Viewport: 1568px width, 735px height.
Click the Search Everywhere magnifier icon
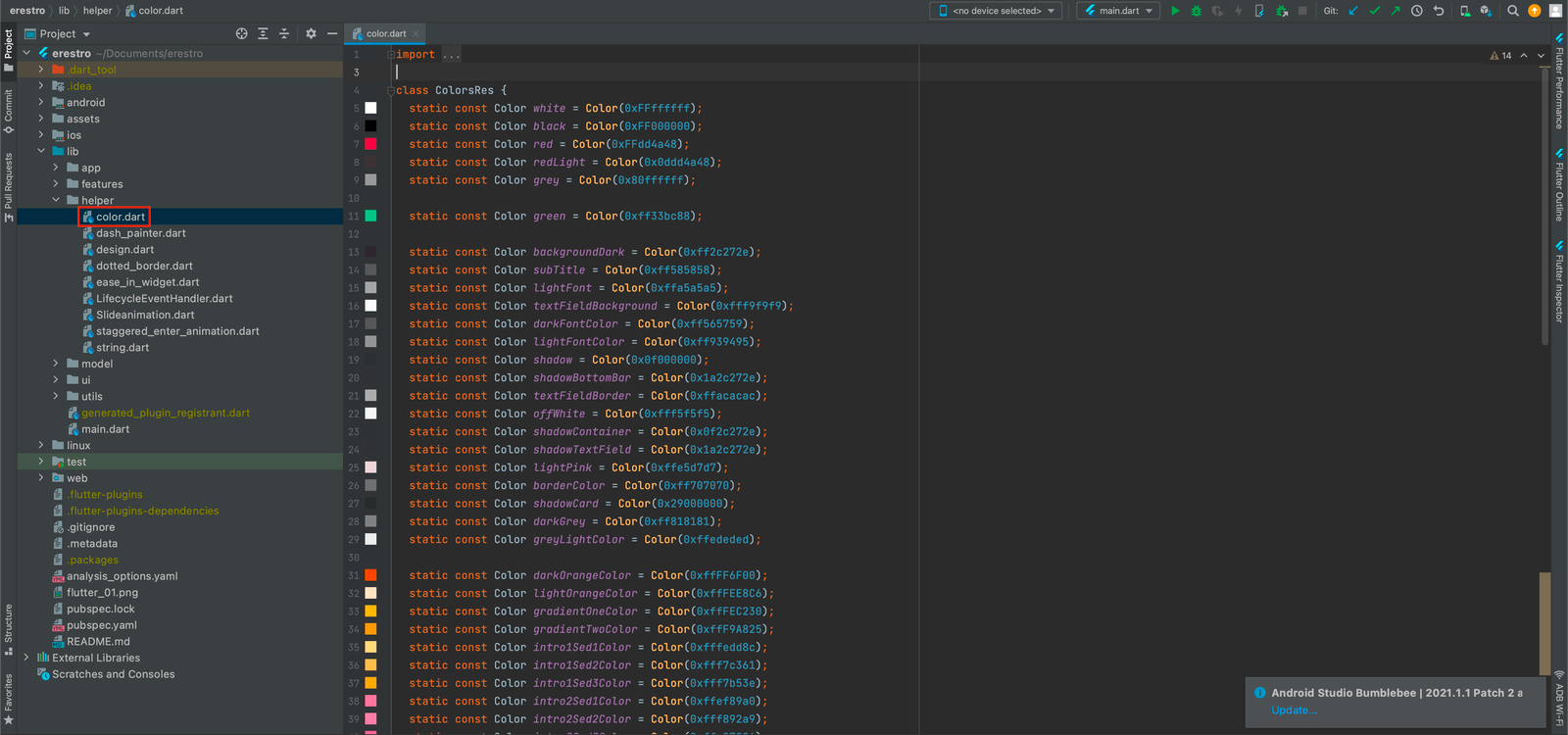point(1513,11)
